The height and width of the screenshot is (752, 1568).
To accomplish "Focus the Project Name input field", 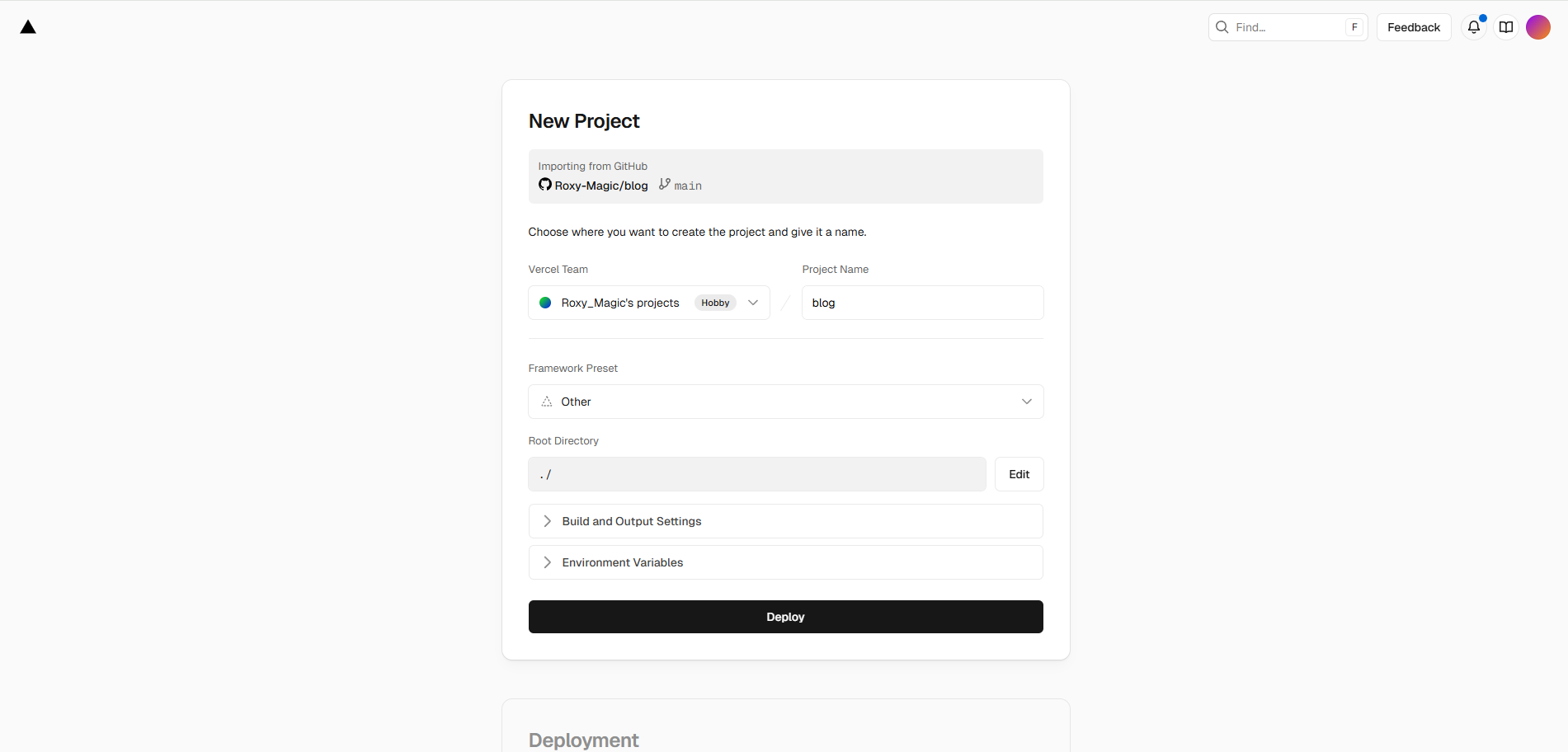I will [x=922, y=303].
